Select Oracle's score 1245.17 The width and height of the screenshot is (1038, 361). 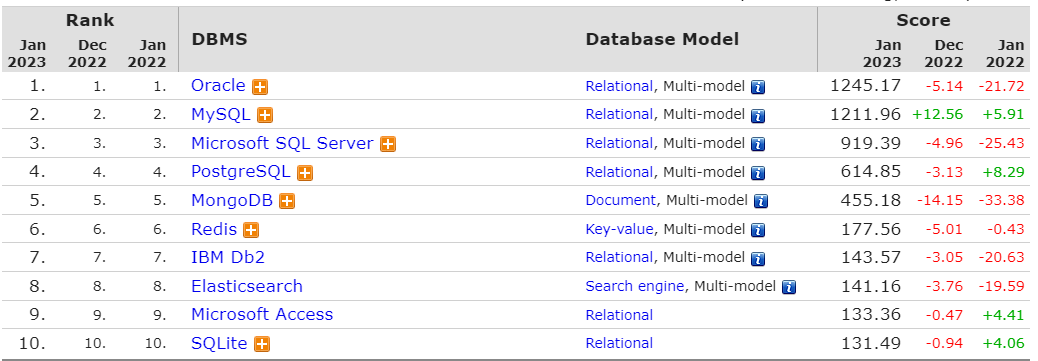[865, 85]
